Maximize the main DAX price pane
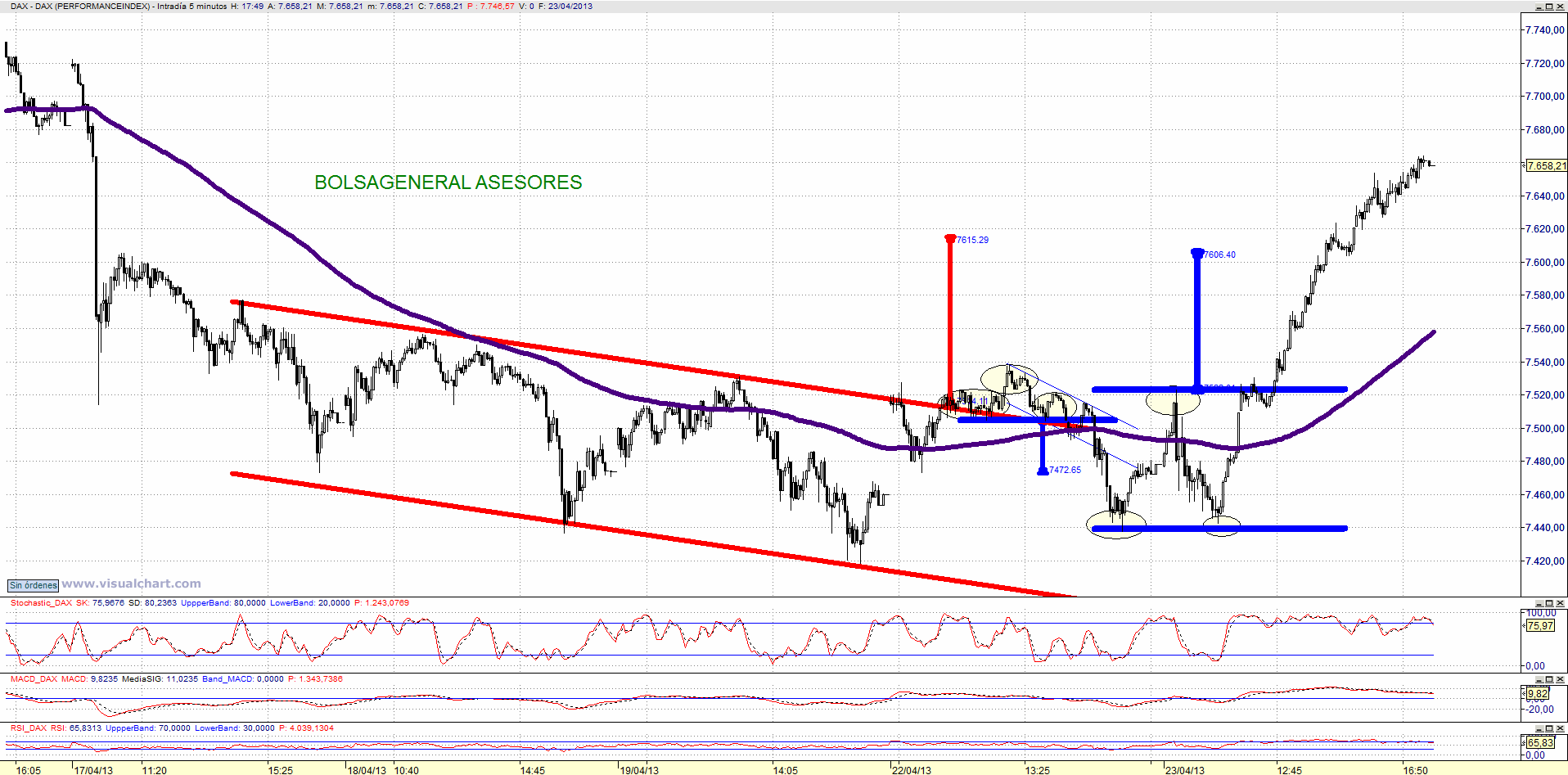The height and width of the screenshot is (775, 1568). 1548,7
